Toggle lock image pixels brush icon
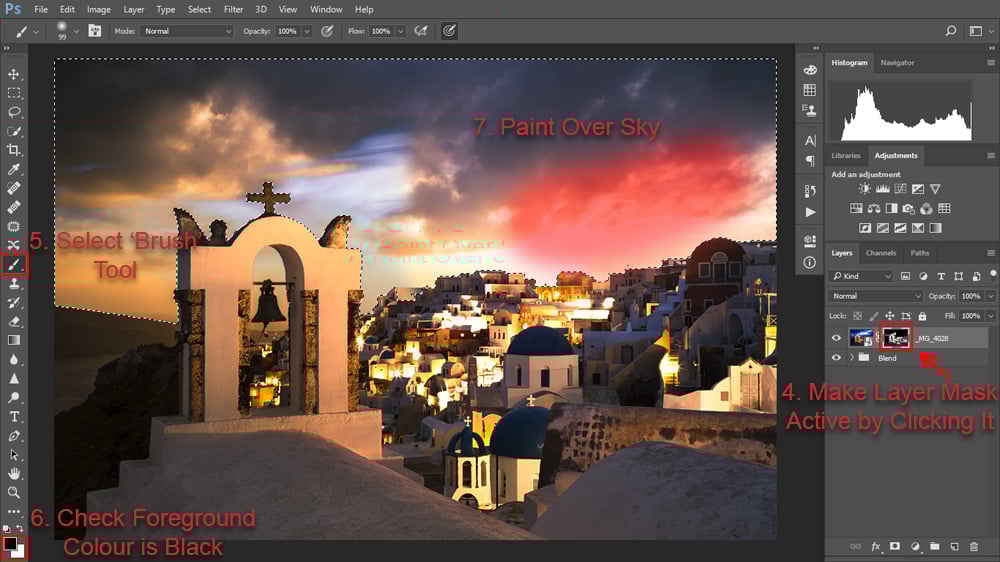 pos(873,316)
